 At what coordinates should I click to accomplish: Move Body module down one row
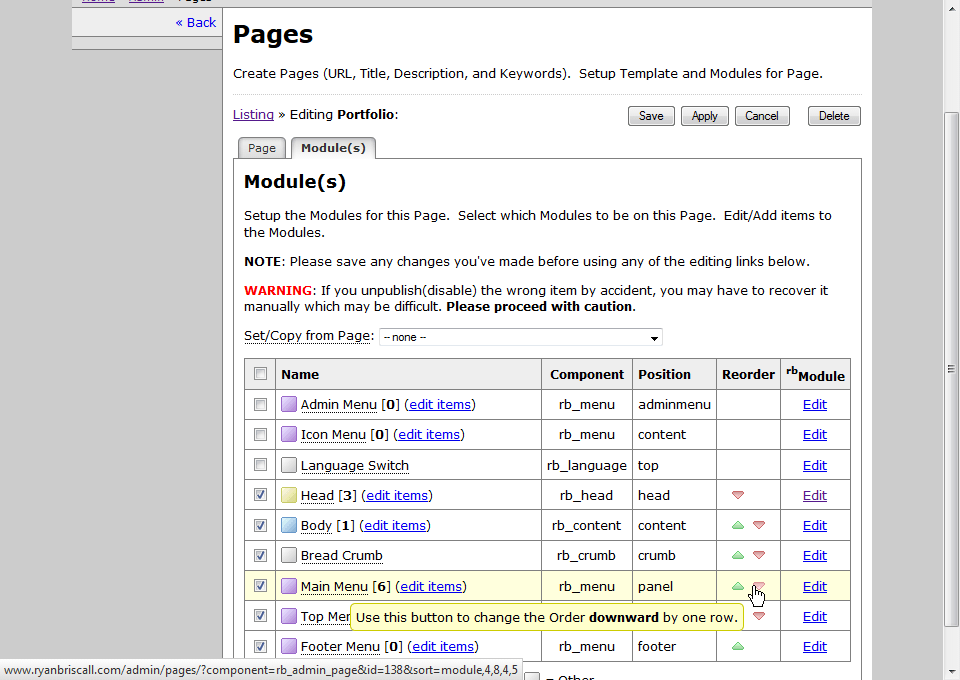(x=759, y=525)
